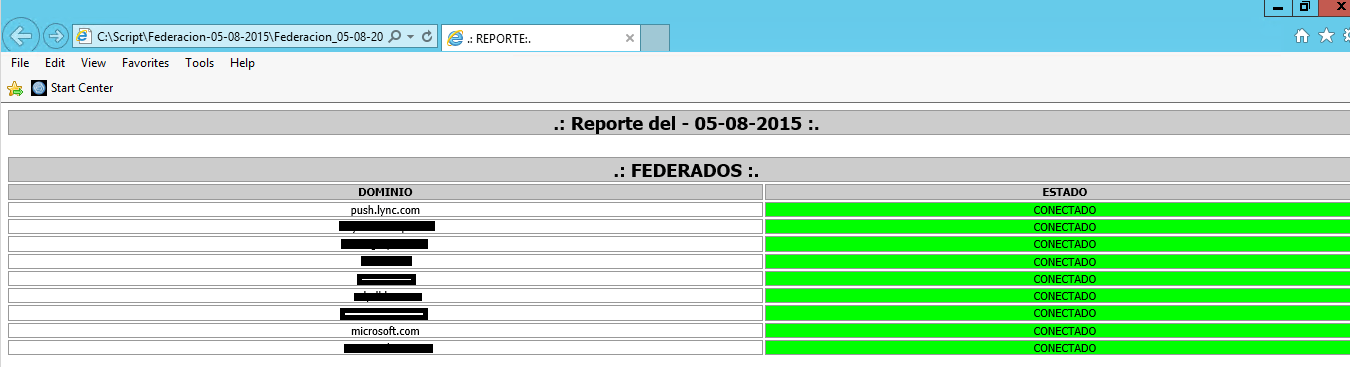Open the Favorites menu
Image resolution: width=1350 pixels, height=367 pixels.
[x=146, y=63]
